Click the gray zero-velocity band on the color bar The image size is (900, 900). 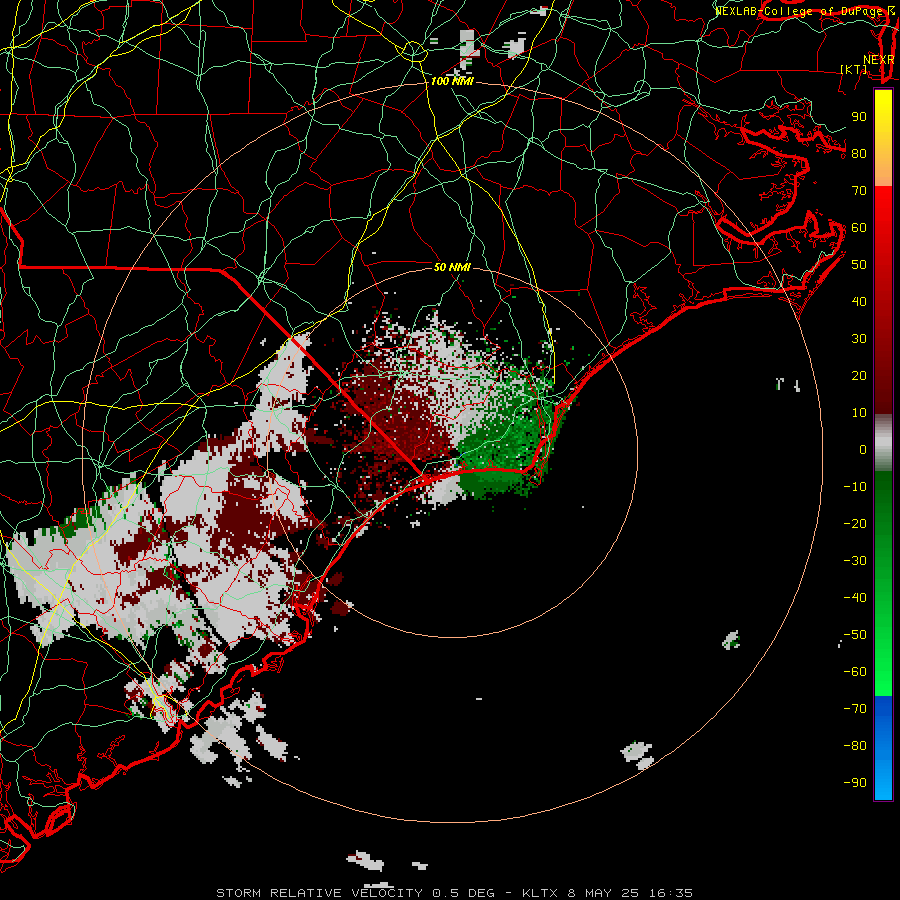coord(883,444)
